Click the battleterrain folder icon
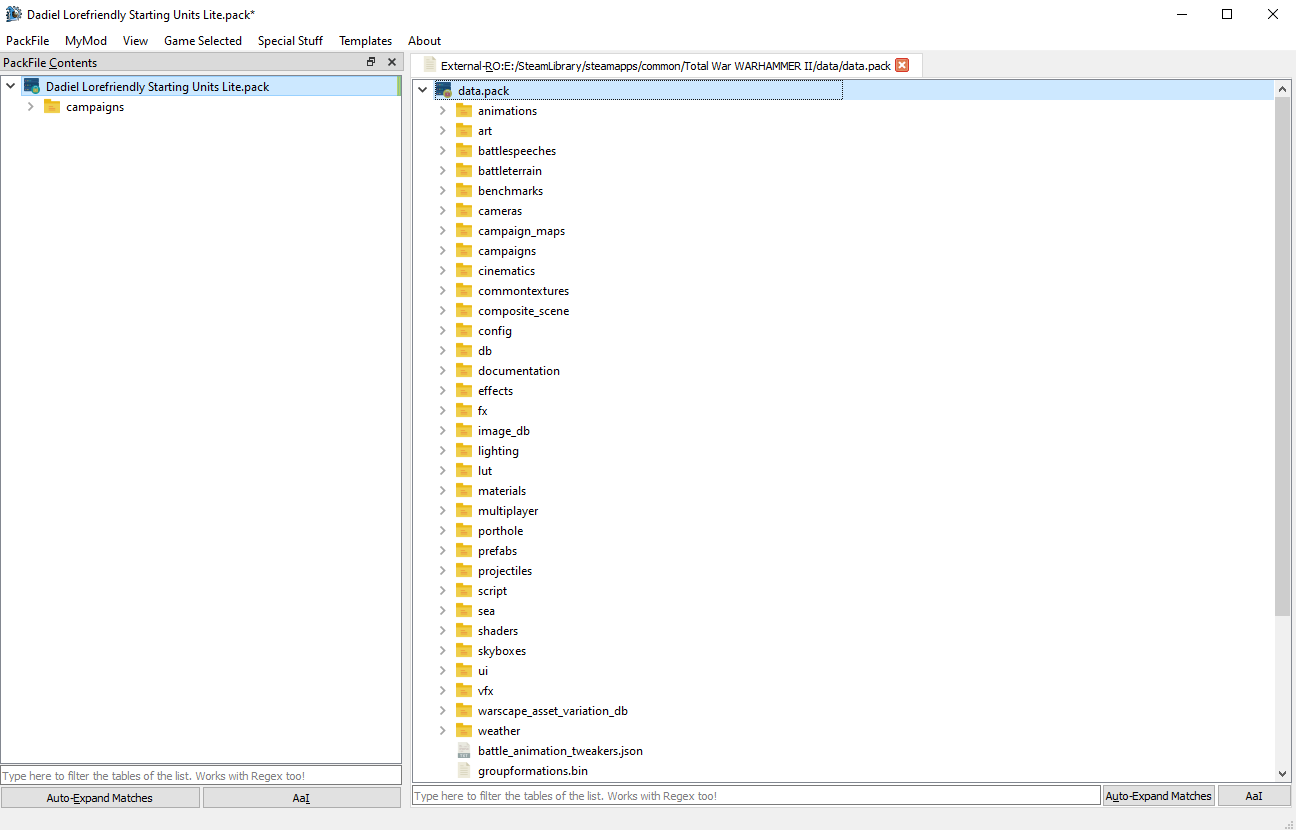This screenshot has height=830, width=1296. (464, 171)
